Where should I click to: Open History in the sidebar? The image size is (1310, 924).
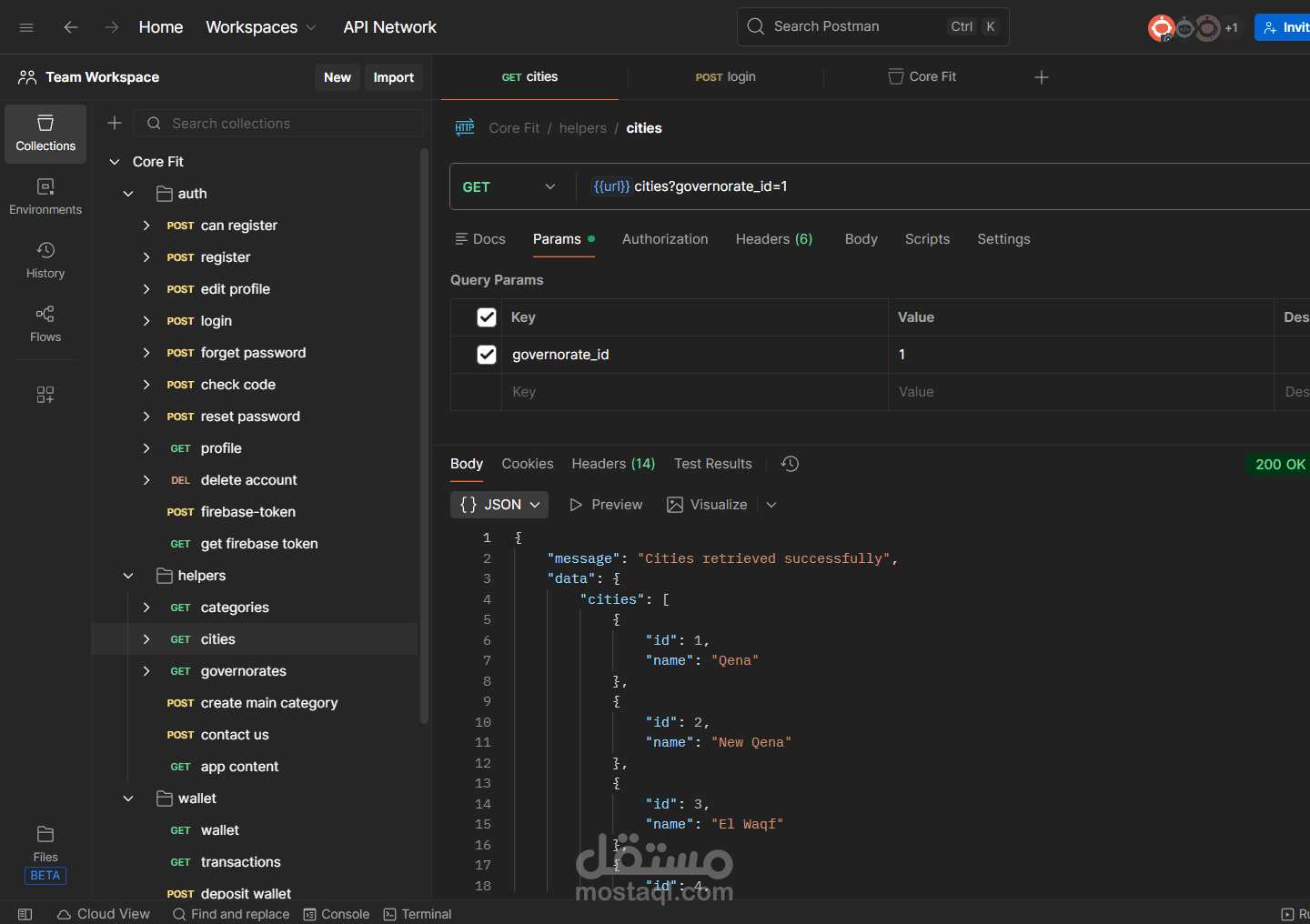(45, 261)
